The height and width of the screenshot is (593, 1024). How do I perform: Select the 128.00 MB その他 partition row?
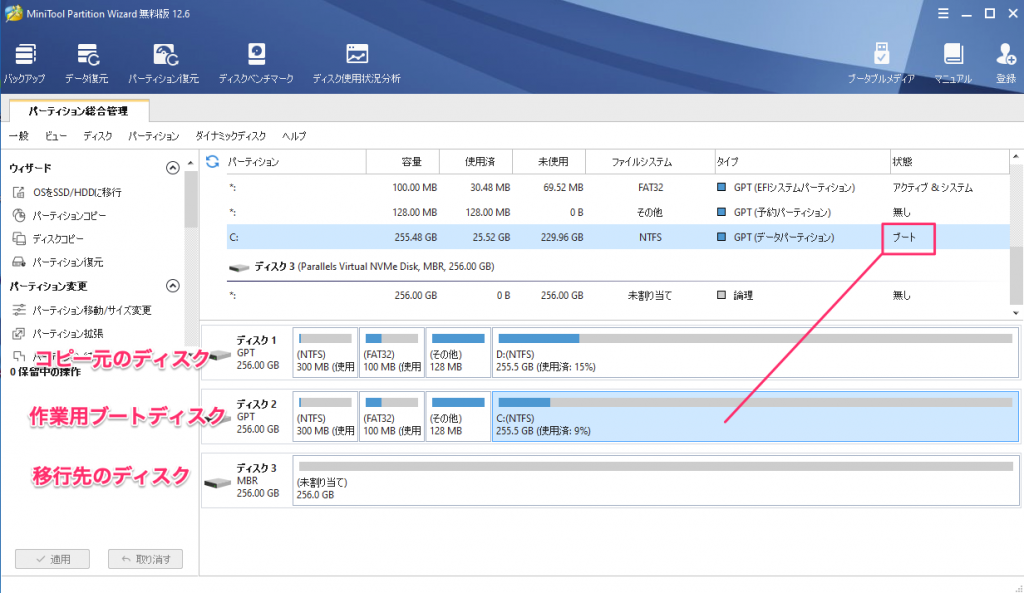pyautogui.click(x=618, y=212)
